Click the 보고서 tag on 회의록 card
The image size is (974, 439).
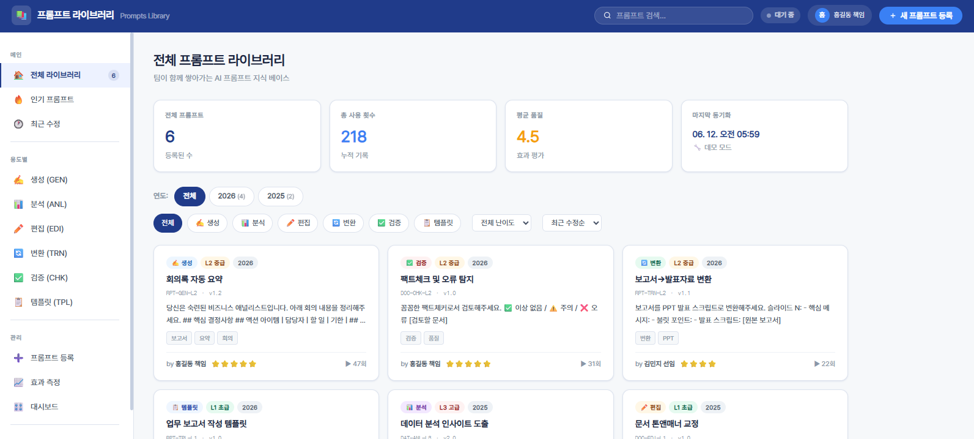point(179,338)
